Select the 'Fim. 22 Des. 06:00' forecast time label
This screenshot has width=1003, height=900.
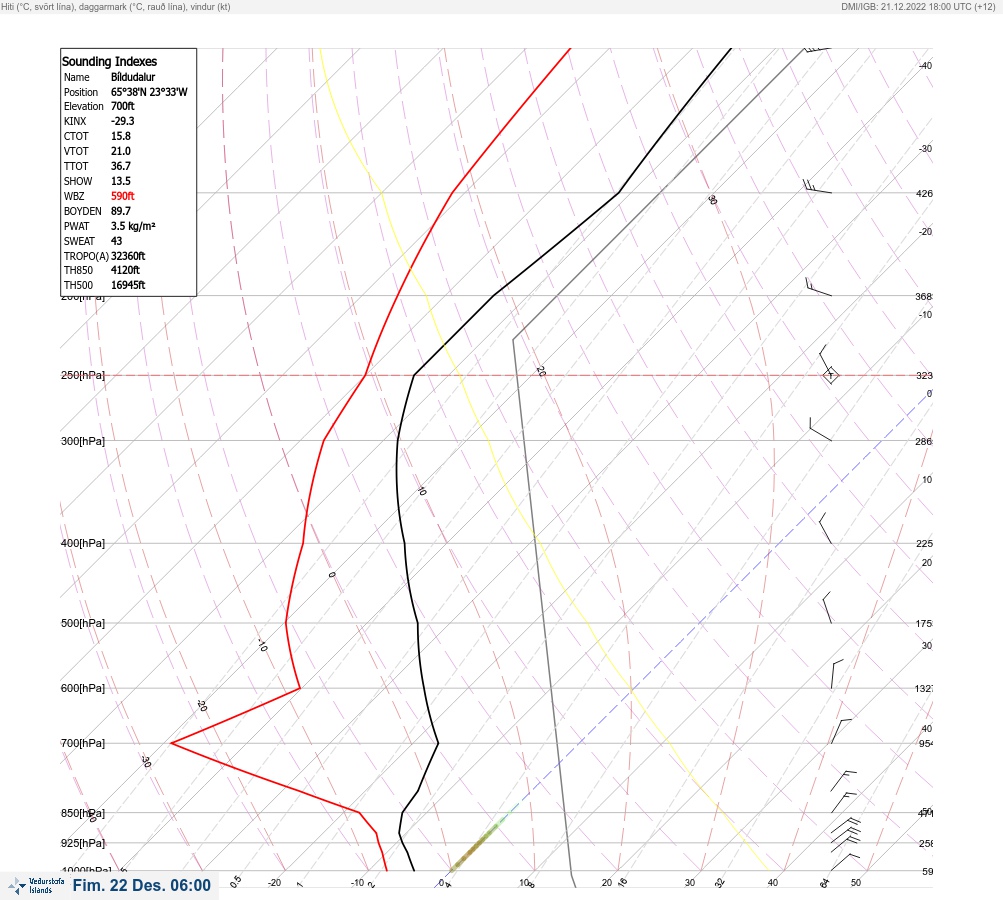pos(141,885)
